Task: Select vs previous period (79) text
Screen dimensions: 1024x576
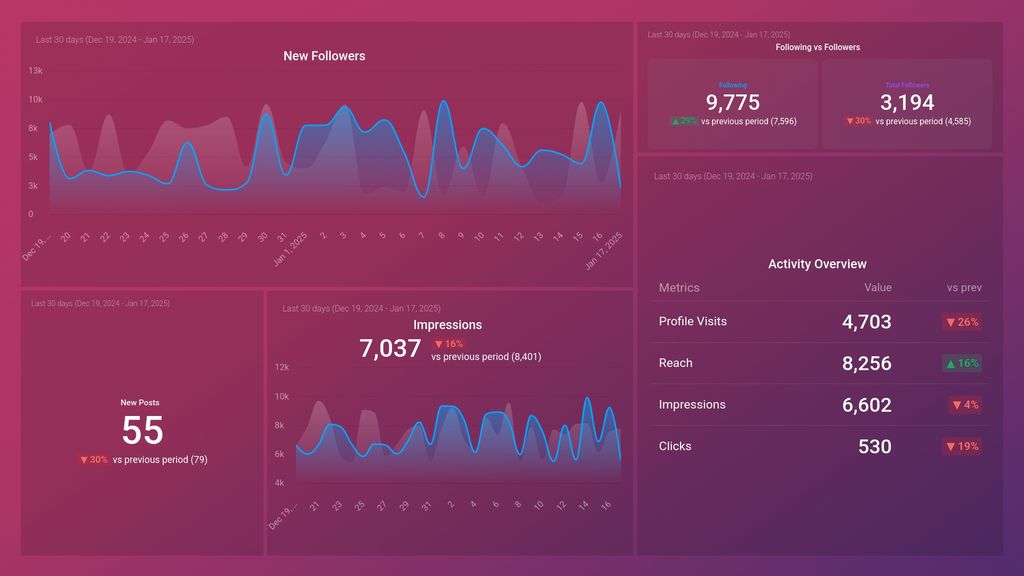Action: 160,460
